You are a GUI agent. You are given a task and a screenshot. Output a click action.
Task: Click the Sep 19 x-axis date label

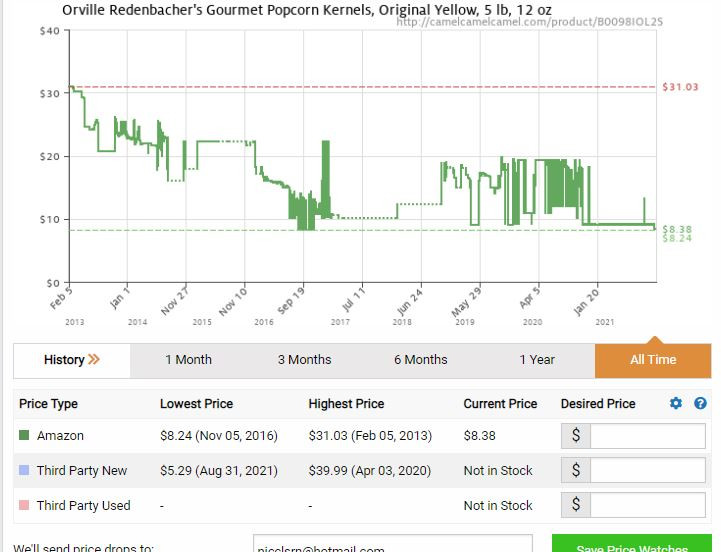(291, 299)
